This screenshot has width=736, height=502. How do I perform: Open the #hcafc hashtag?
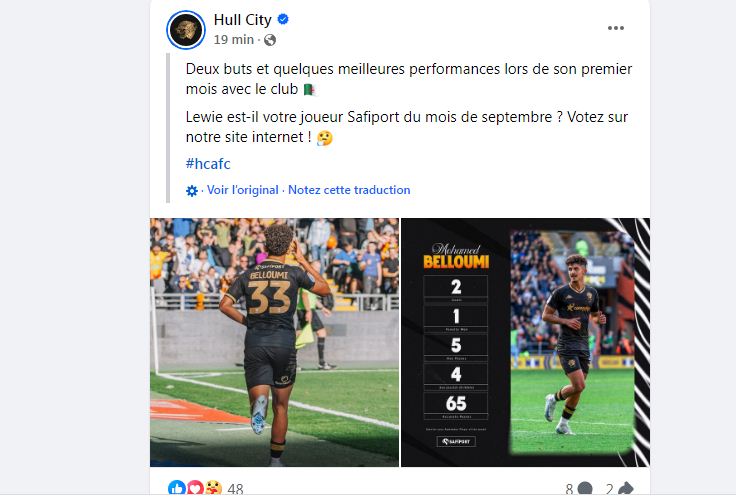point(208,164)
